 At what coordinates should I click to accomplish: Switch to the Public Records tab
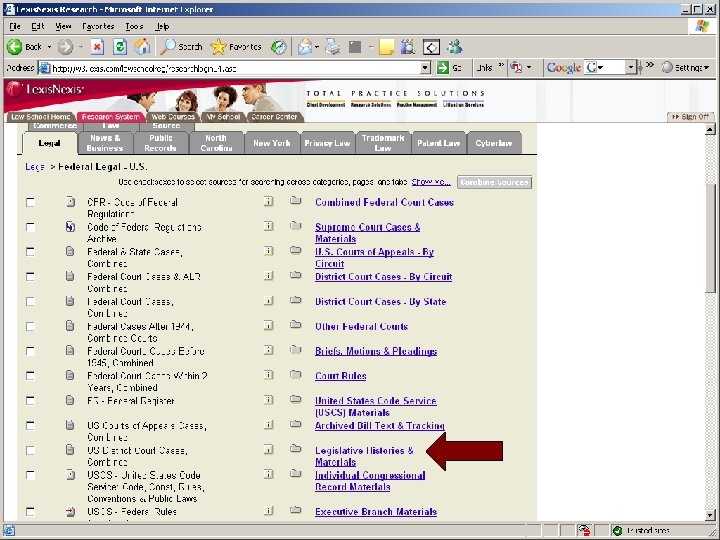coord(161,143)
